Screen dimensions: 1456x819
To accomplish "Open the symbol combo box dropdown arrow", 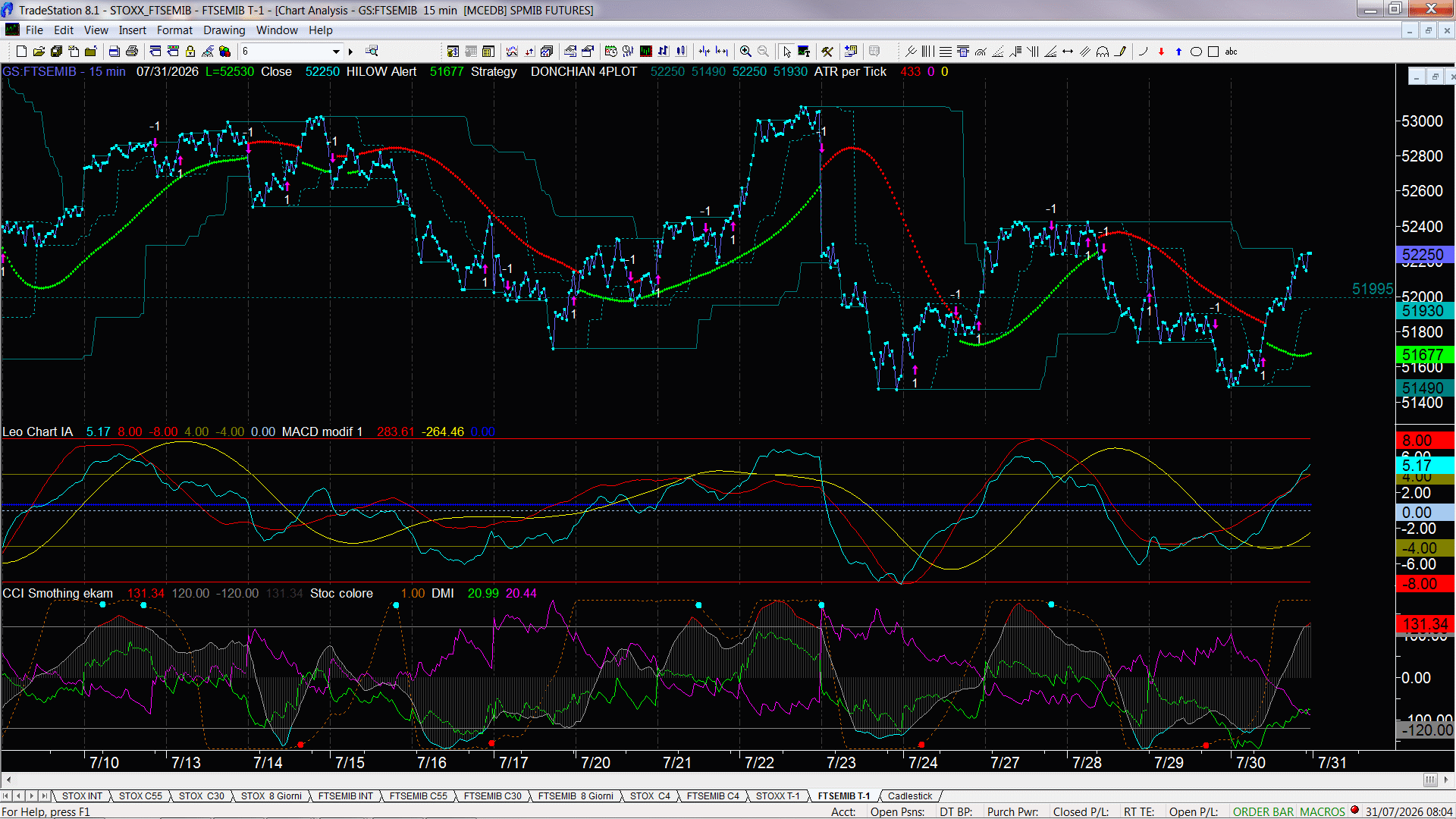I will pos(336,52).
